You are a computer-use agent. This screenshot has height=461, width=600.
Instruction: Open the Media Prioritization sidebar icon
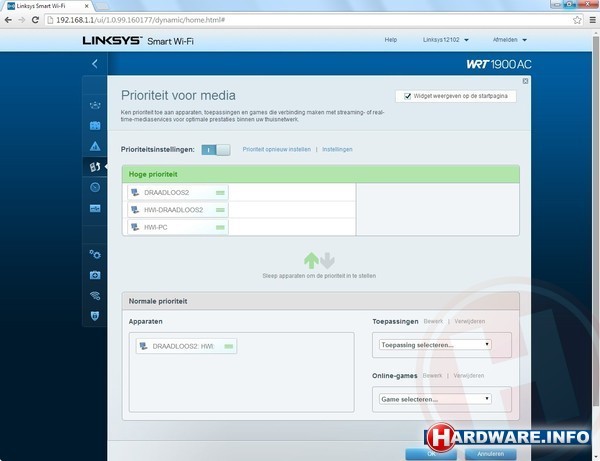[x=95, y=166]
